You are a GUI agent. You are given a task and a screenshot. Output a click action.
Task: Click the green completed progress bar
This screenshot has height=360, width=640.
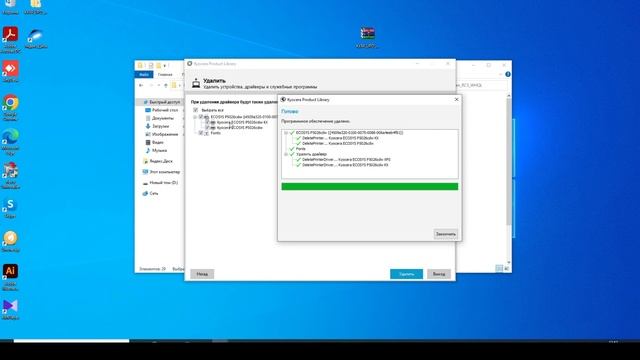(x=369, y=187)
